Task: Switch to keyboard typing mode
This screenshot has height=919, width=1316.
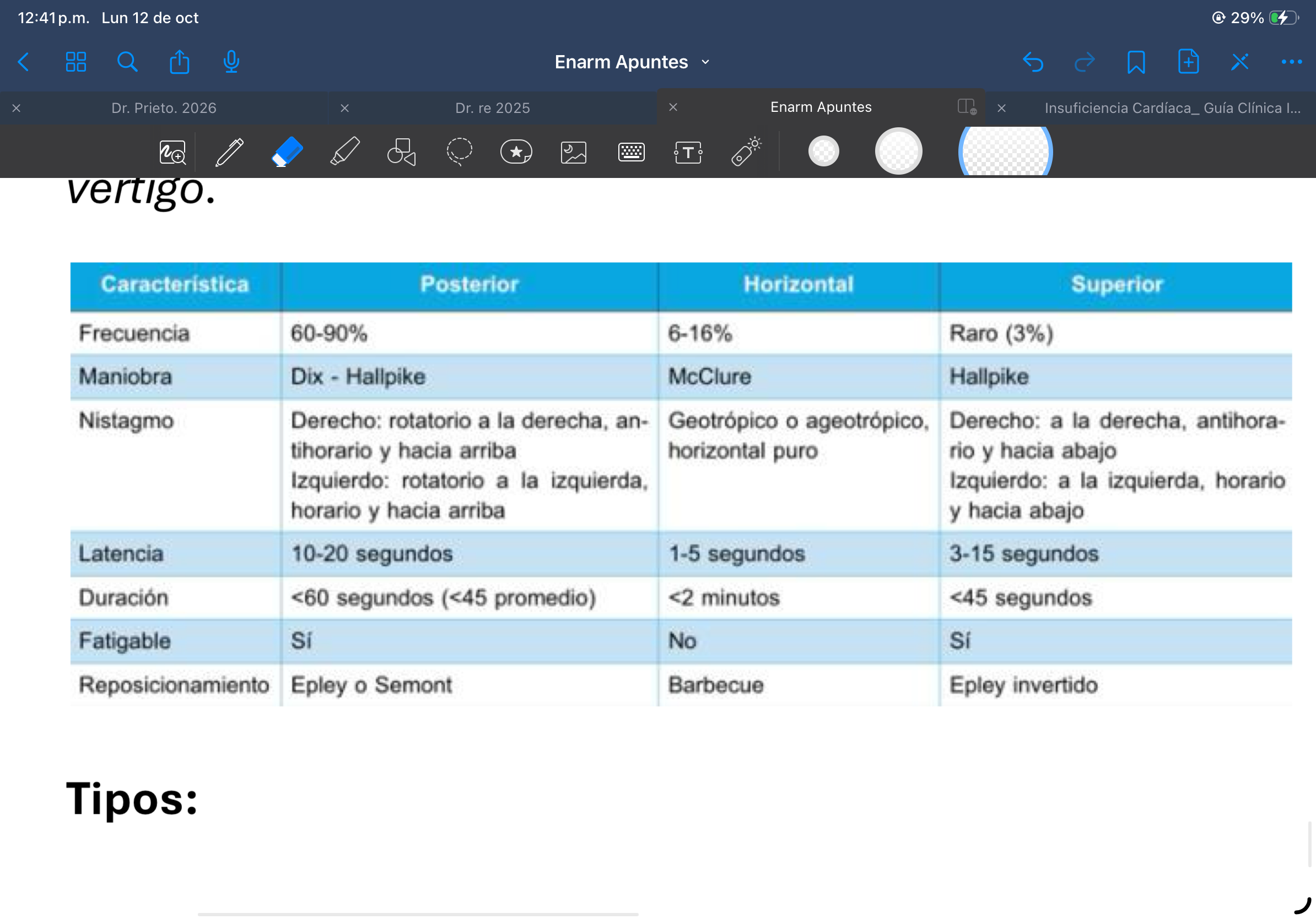Action: pos(631,153)
